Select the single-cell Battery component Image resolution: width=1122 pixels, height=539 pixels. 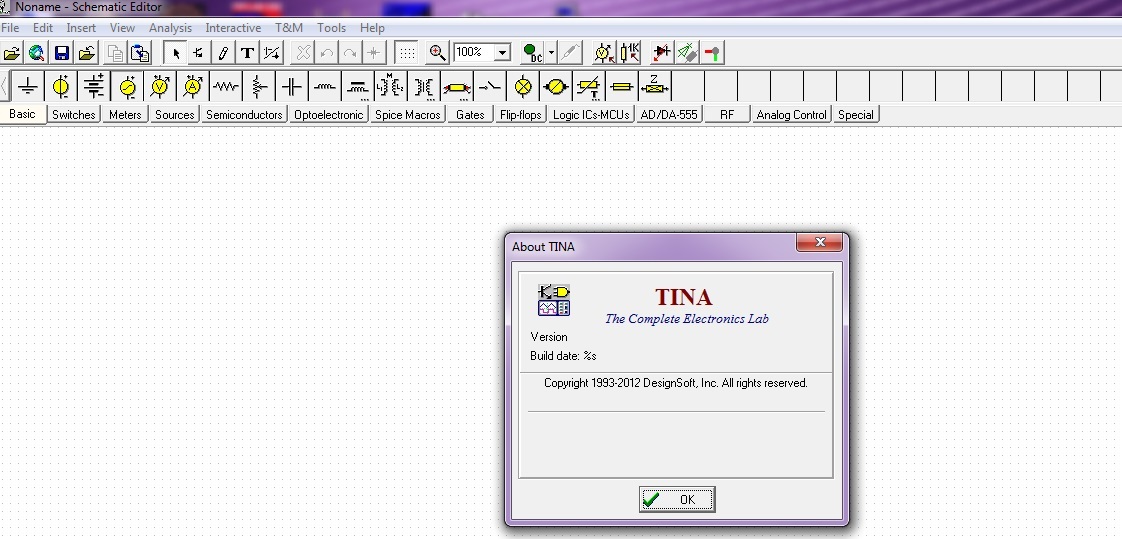coord(61,87)
